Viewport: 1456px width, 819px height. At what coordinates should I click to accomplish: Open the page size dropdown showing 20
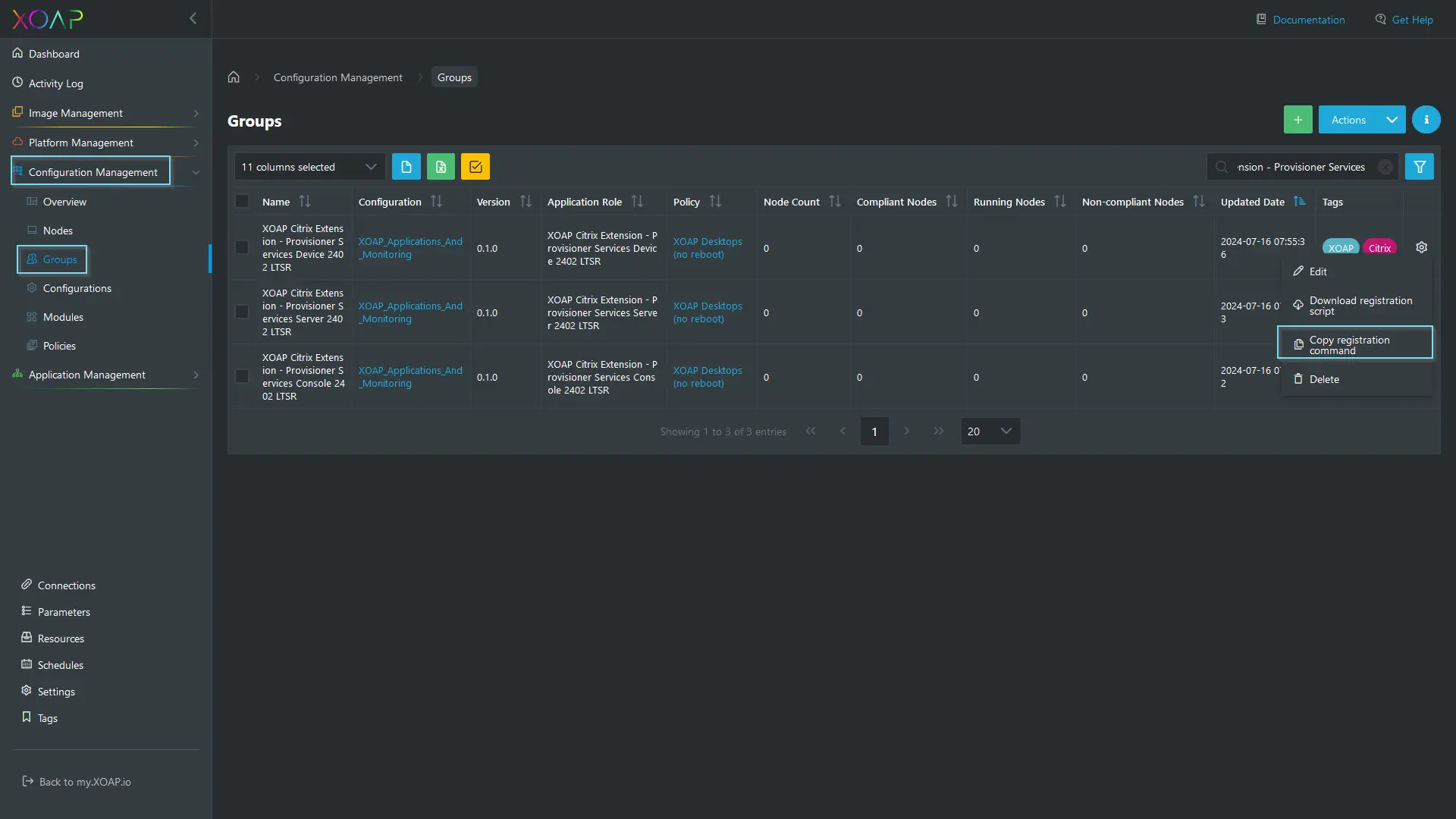(x=990, y=431)
